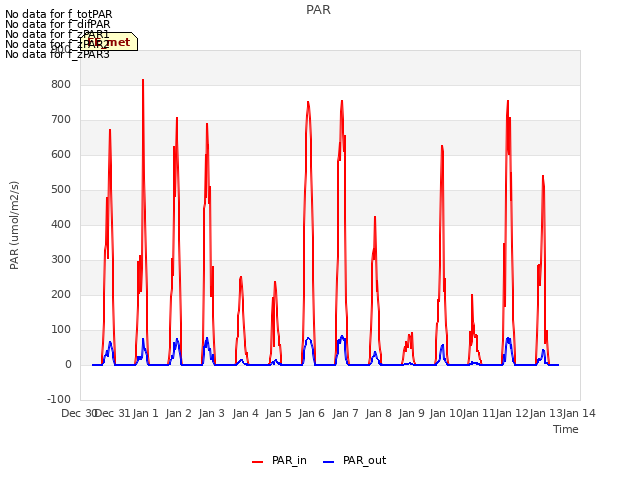Toggle the PAR_out legend entry
The width and height of the screenshot is (640, 480).
354,460
